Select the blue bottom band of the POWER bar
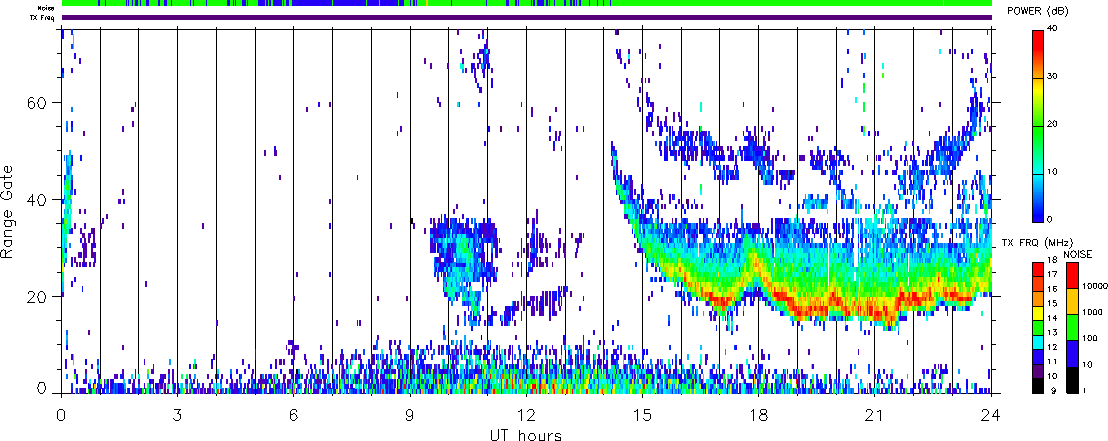The height and width of the screenshot is (441, 1108). [x=1039, y=209]
